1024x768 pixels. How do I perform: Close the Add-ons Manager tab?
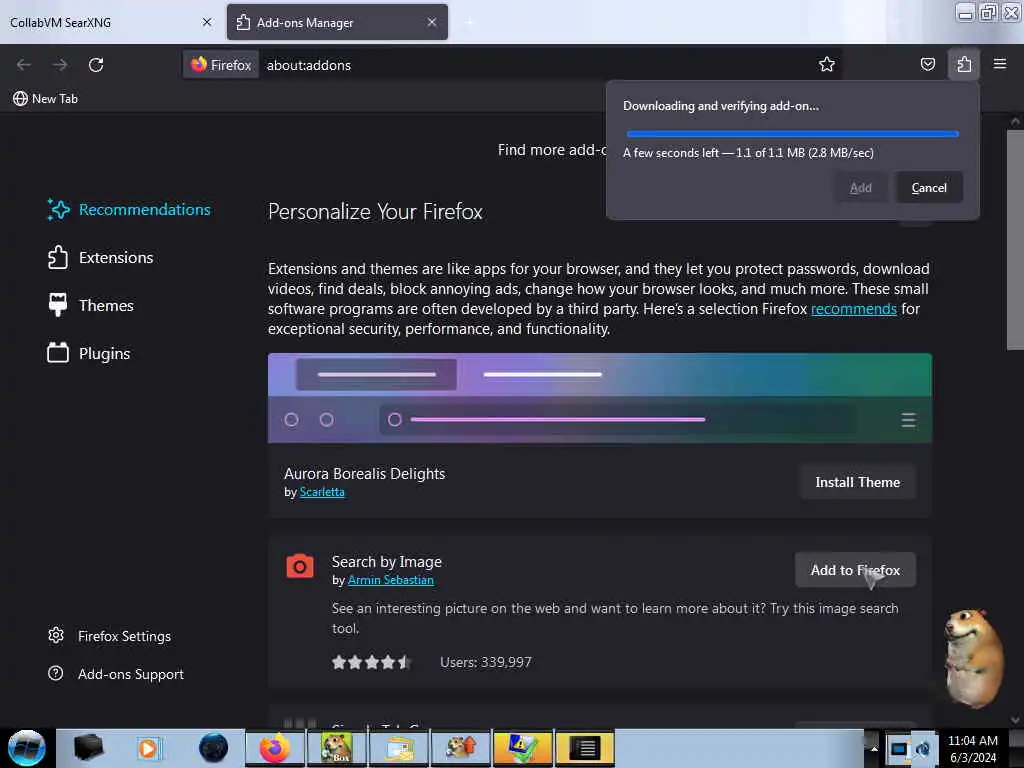[432, 22]
